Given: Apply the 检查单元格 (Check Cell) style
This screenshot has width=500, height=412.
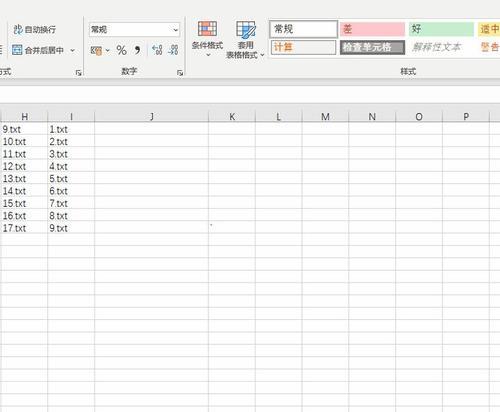Looking at the screenshot, I should tap(372, 47).
